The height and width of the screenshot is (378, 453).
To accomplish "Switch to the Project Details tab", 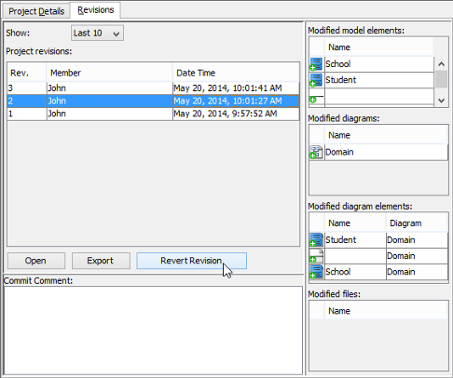I will pos(36,11).
